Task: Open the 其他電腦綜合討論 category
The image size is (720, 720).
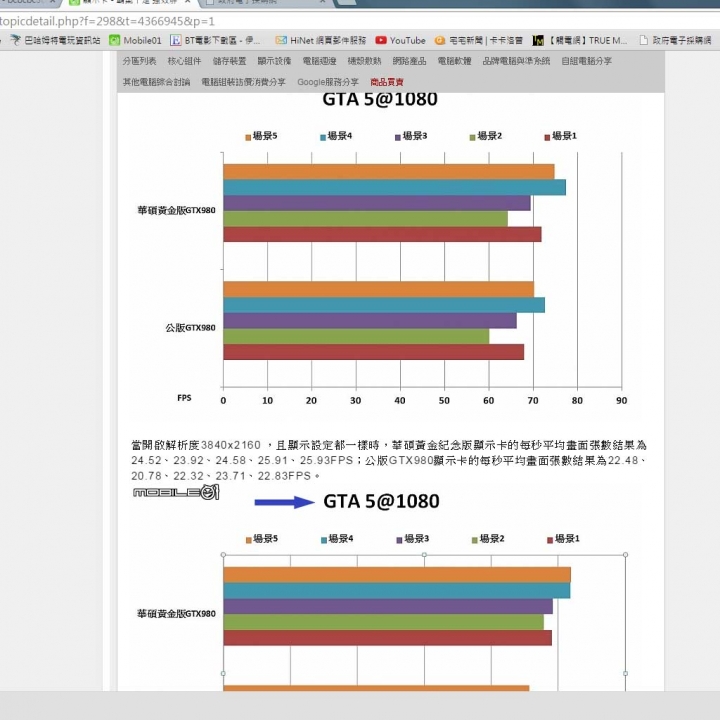Action: 156,82
